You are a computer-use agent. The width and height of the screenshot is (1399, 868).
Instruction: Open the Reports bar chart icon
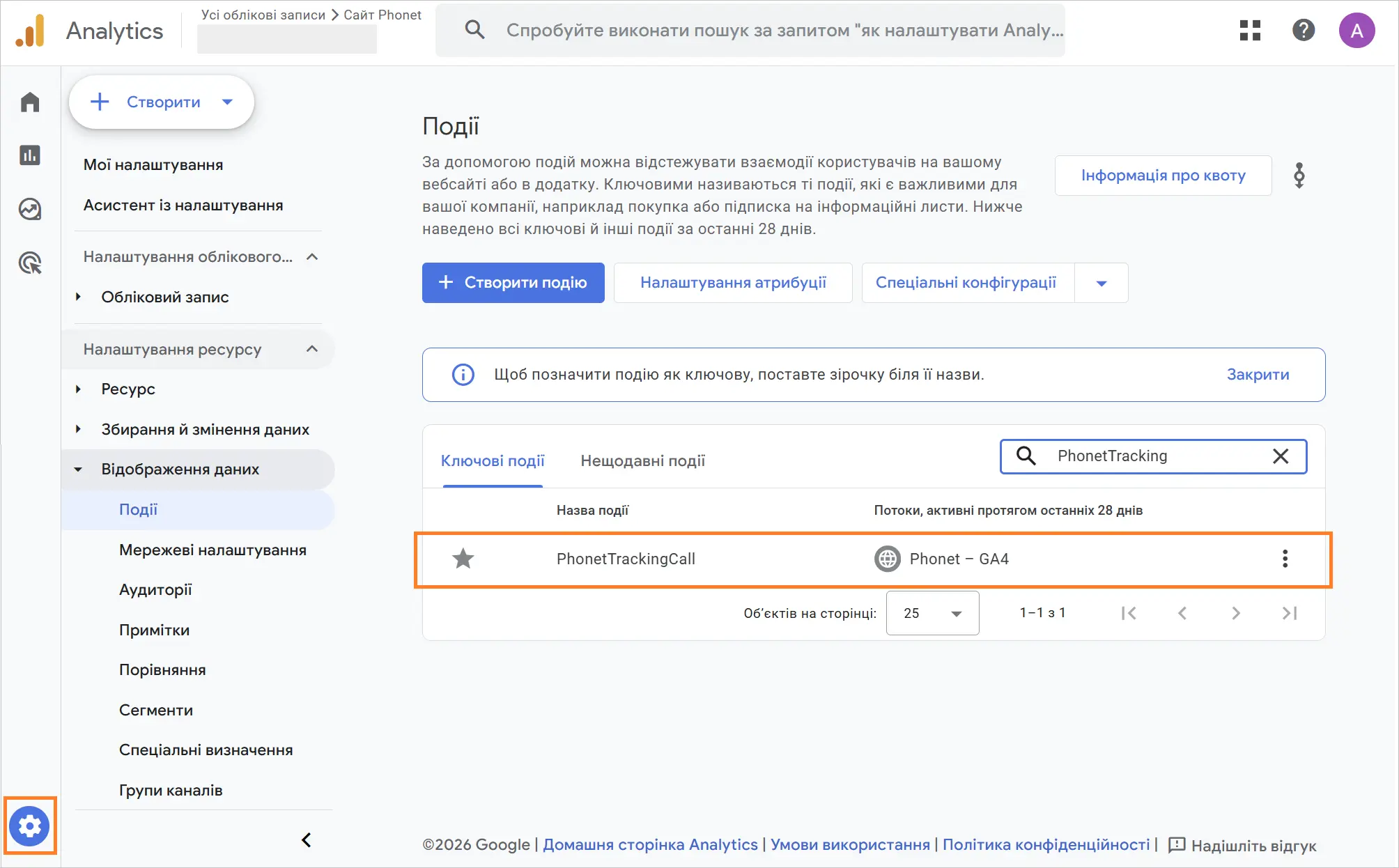30,155
